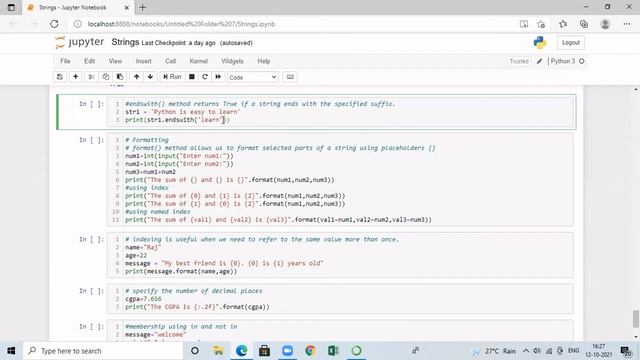640x360 pixels.
Task: Save notebook with the floppy disk icon
Action: (60, 77)
